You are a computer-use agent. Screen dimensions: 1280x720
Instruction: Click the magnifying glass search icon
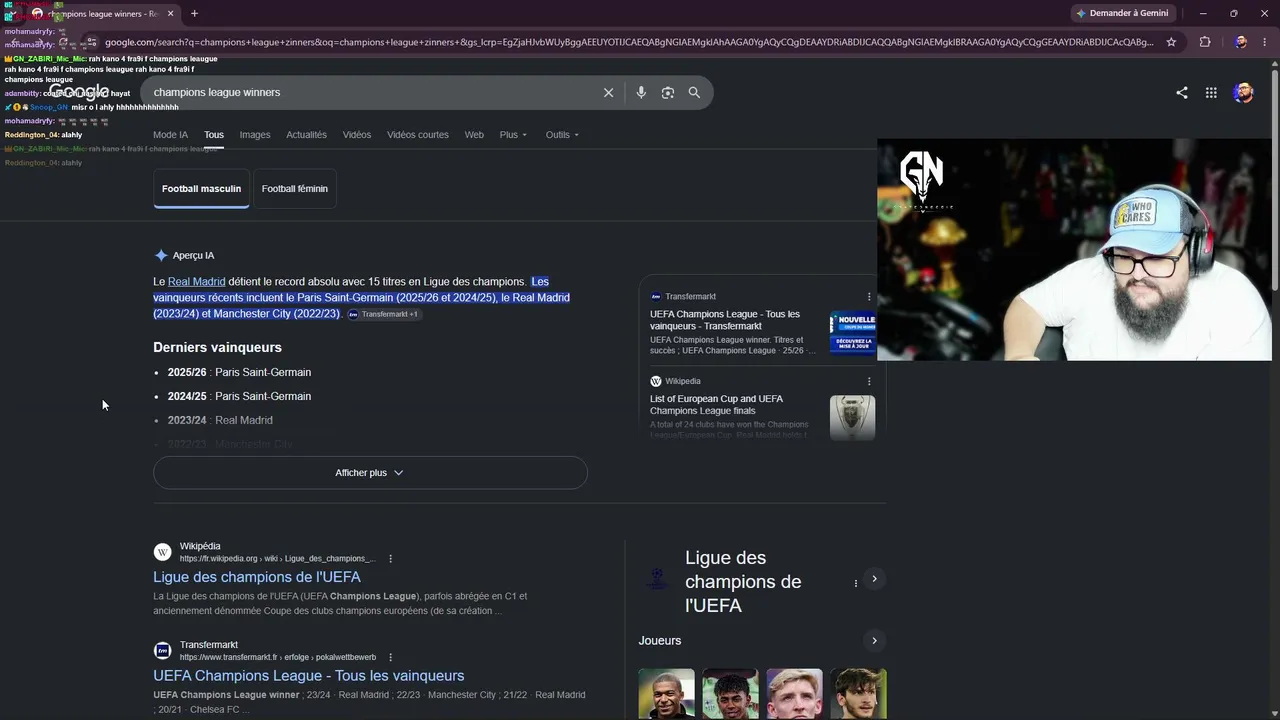tap(694, 92)
